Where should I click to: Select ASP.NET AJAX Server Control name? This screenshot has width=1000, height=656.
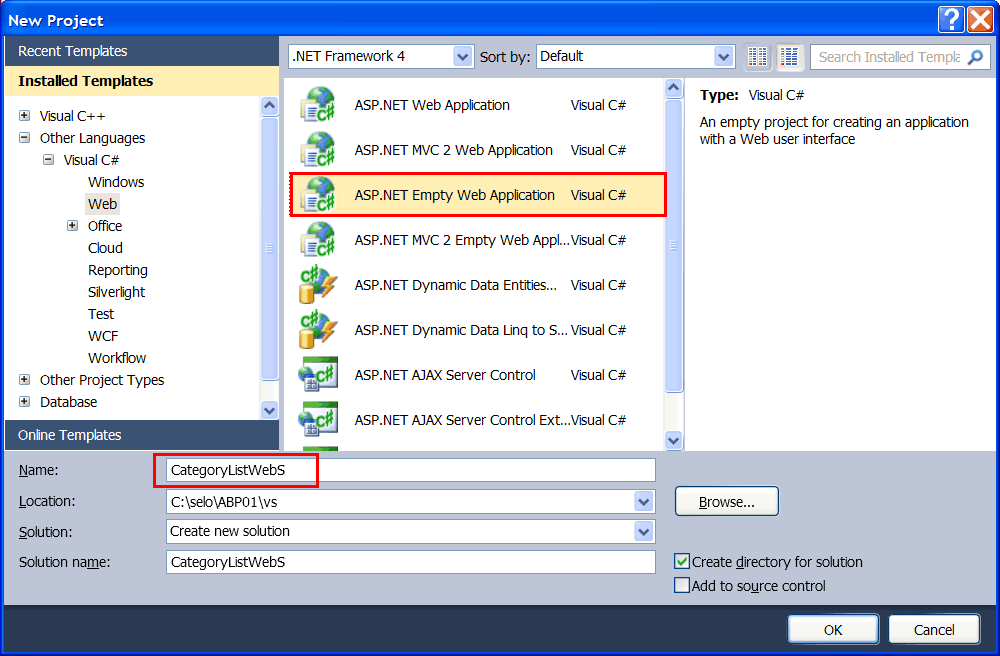click(445, 375)
